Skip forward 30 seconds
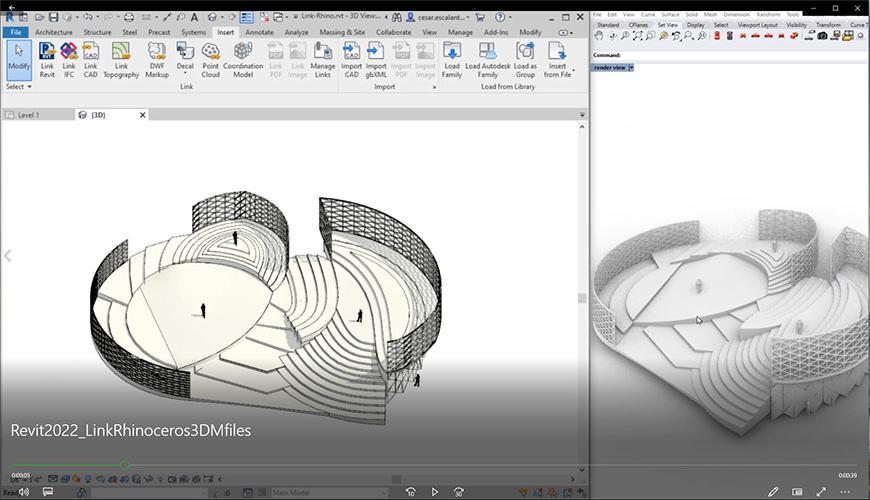This screenshot has height=500, width=870. pyautogui.click(x=458, y=492)
